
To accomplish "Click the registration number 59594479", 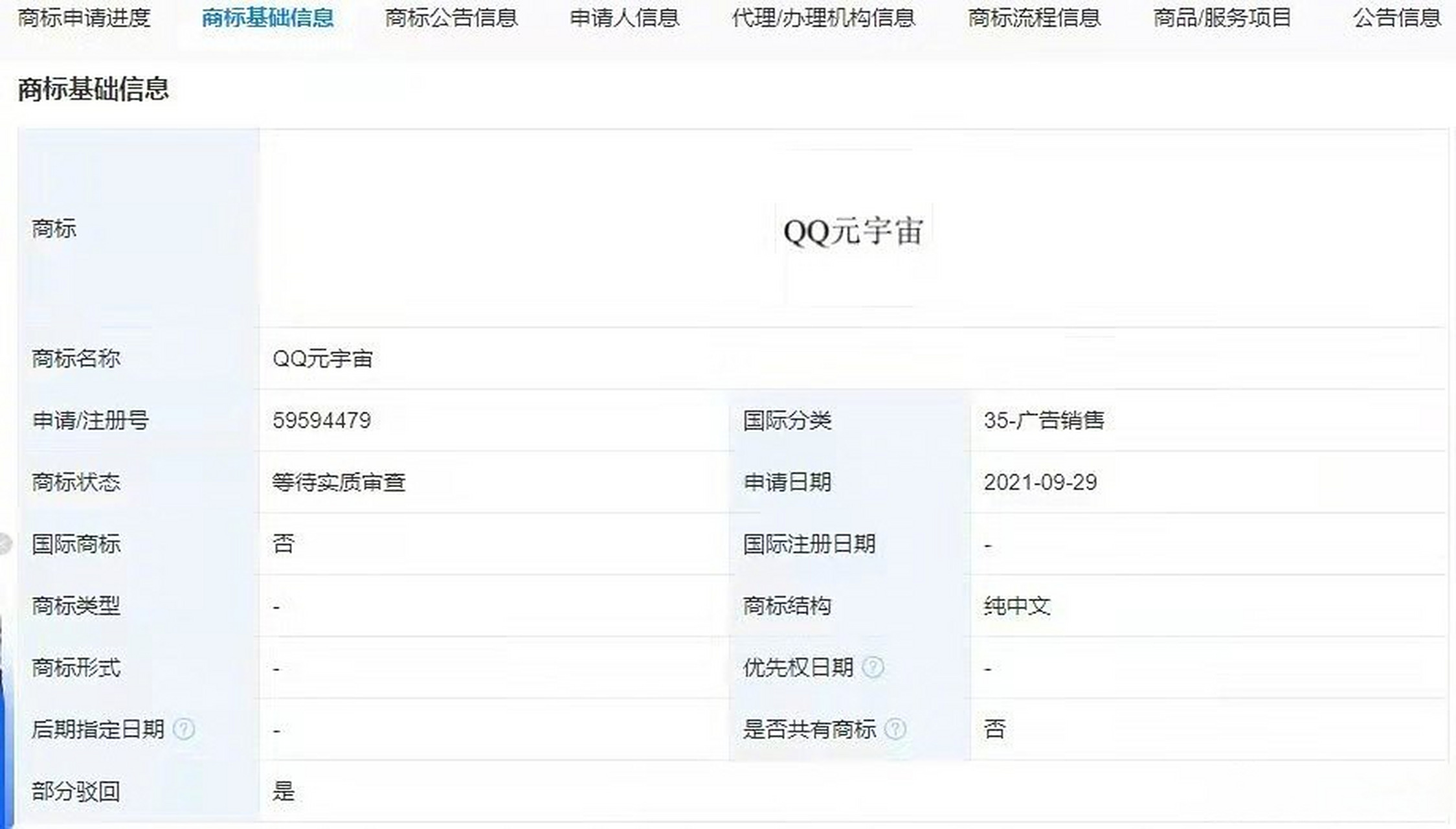I will pyautogui.click(x=322, y=420).
